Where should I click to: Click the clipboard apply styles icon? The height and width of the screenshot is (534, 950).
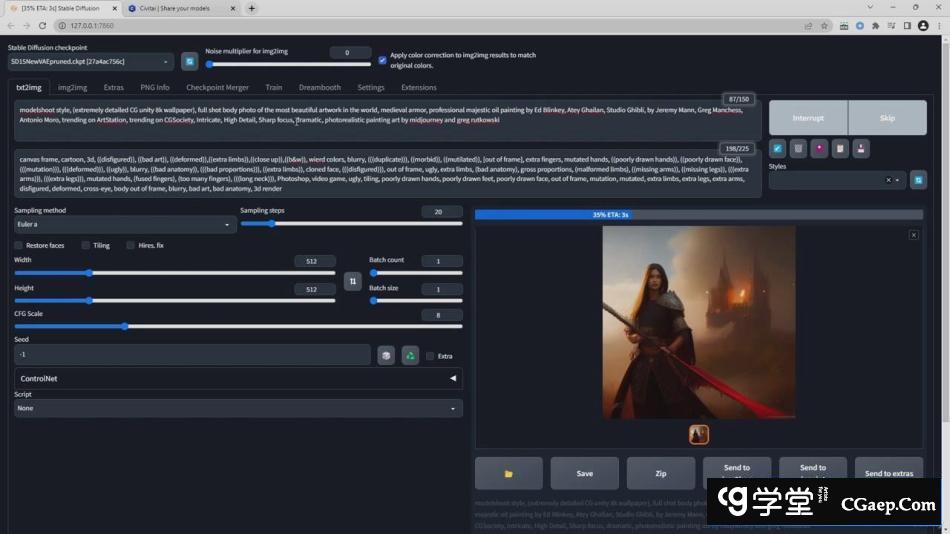(840, 148)
